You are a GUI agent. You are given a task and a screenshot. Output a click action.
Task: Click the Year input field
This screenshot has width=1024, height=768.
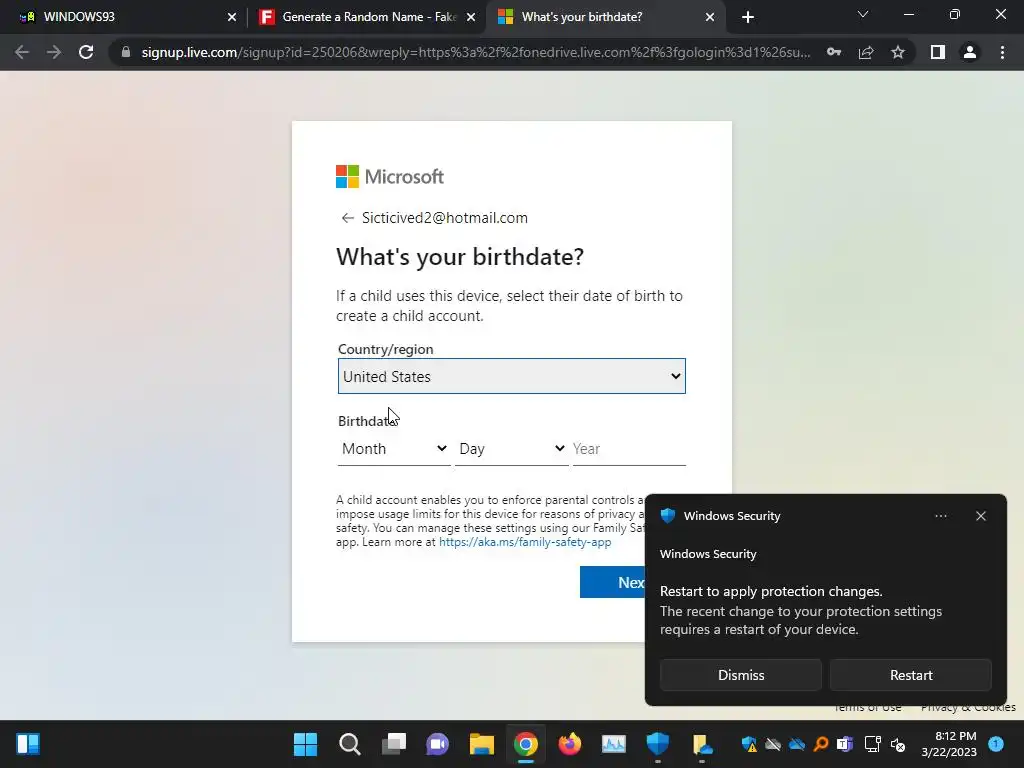629,449
